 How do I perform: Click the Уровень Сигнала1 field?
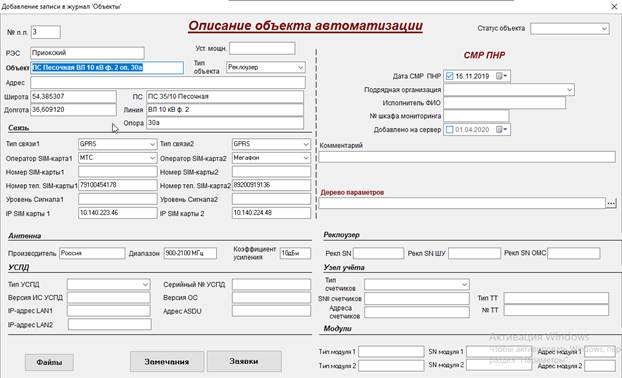pyautogui.click(x=117, y=199)
